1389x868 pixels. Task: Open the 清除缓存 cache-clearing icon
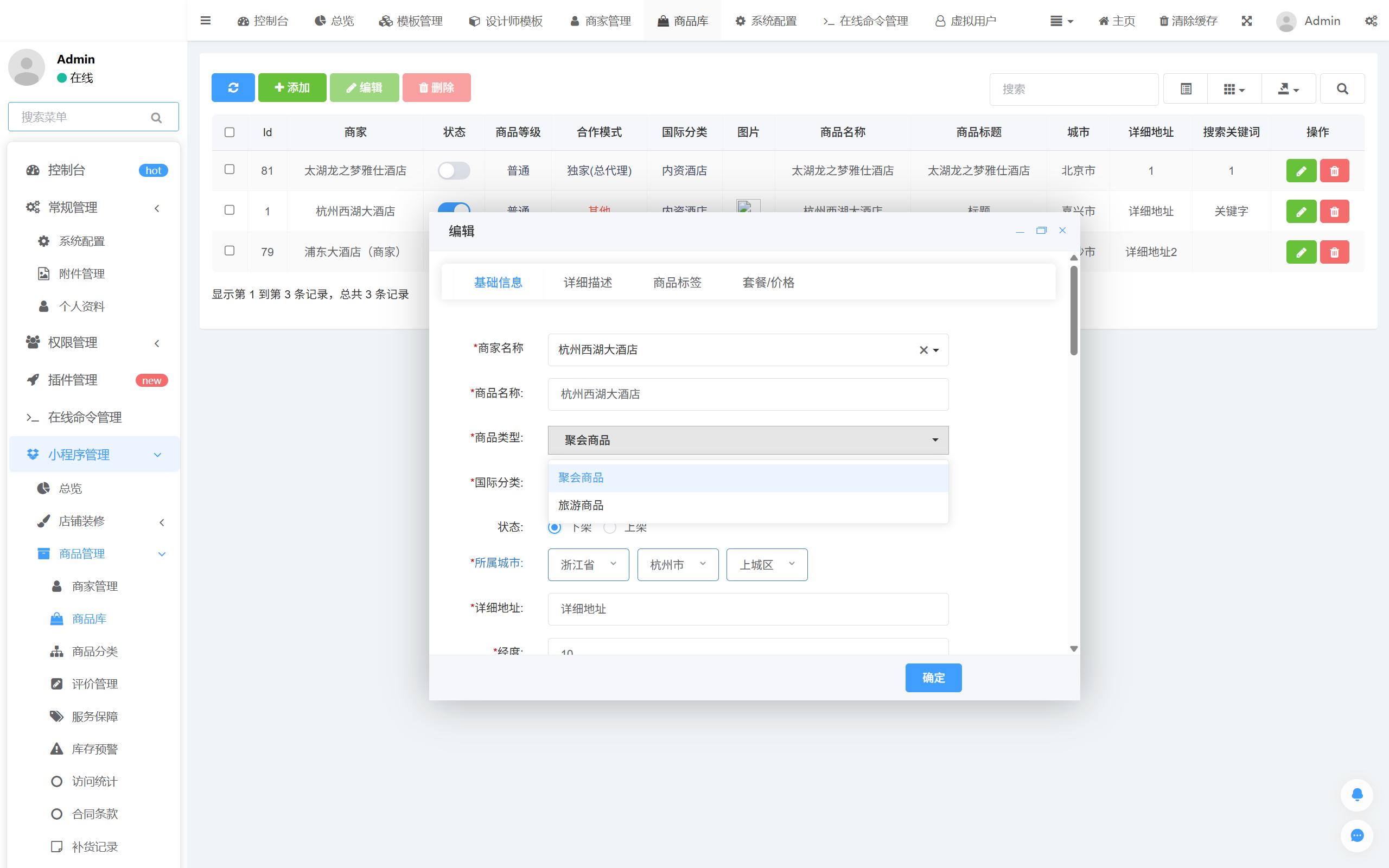click(1188, 21)
